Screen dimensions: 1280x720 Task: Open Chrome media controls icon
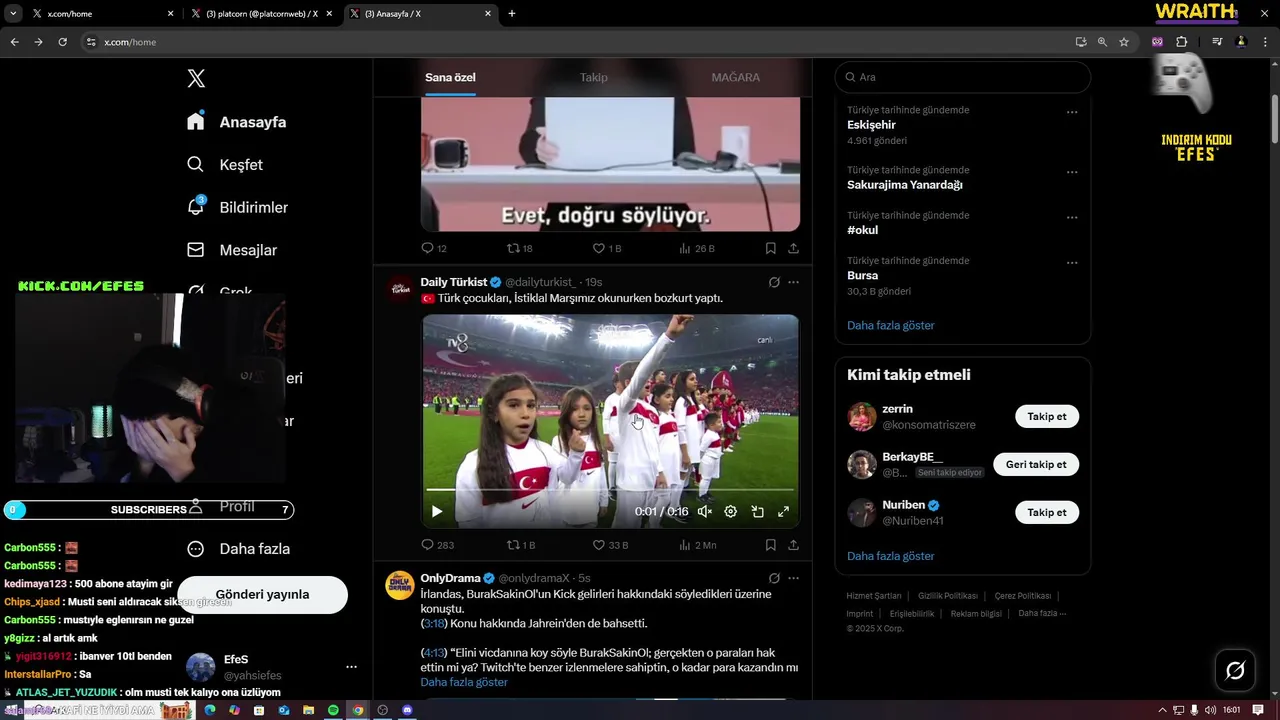[x=1217, y=42]
